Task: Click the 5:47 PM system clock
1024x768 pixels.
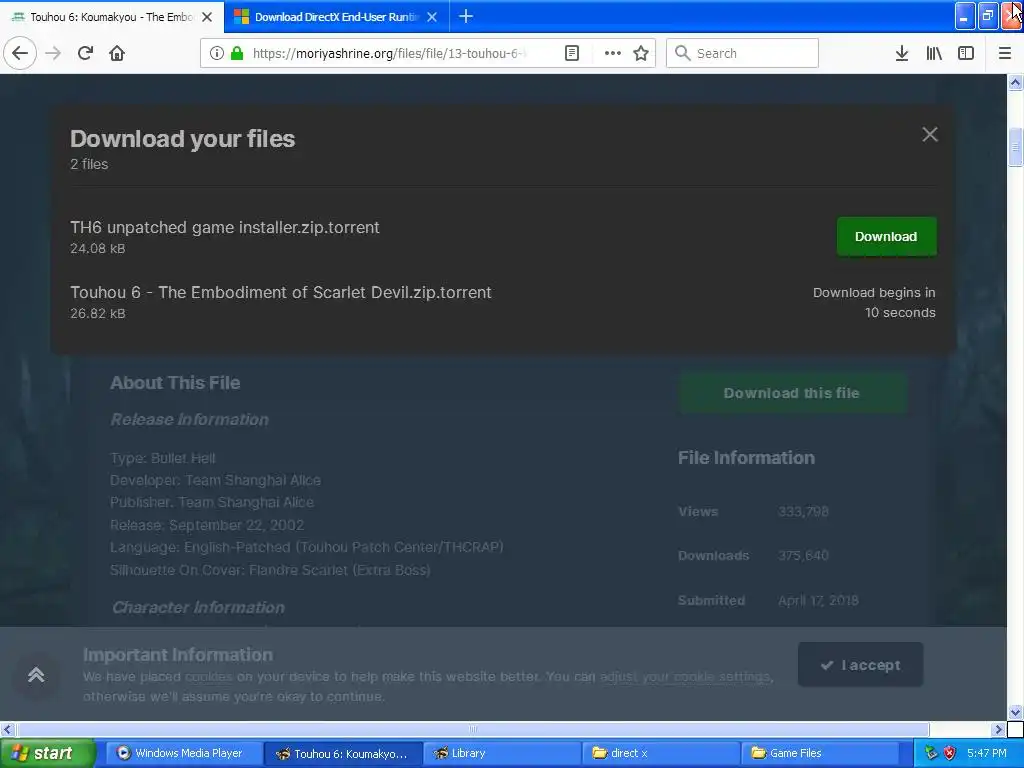Action: [x=987, y=753]
